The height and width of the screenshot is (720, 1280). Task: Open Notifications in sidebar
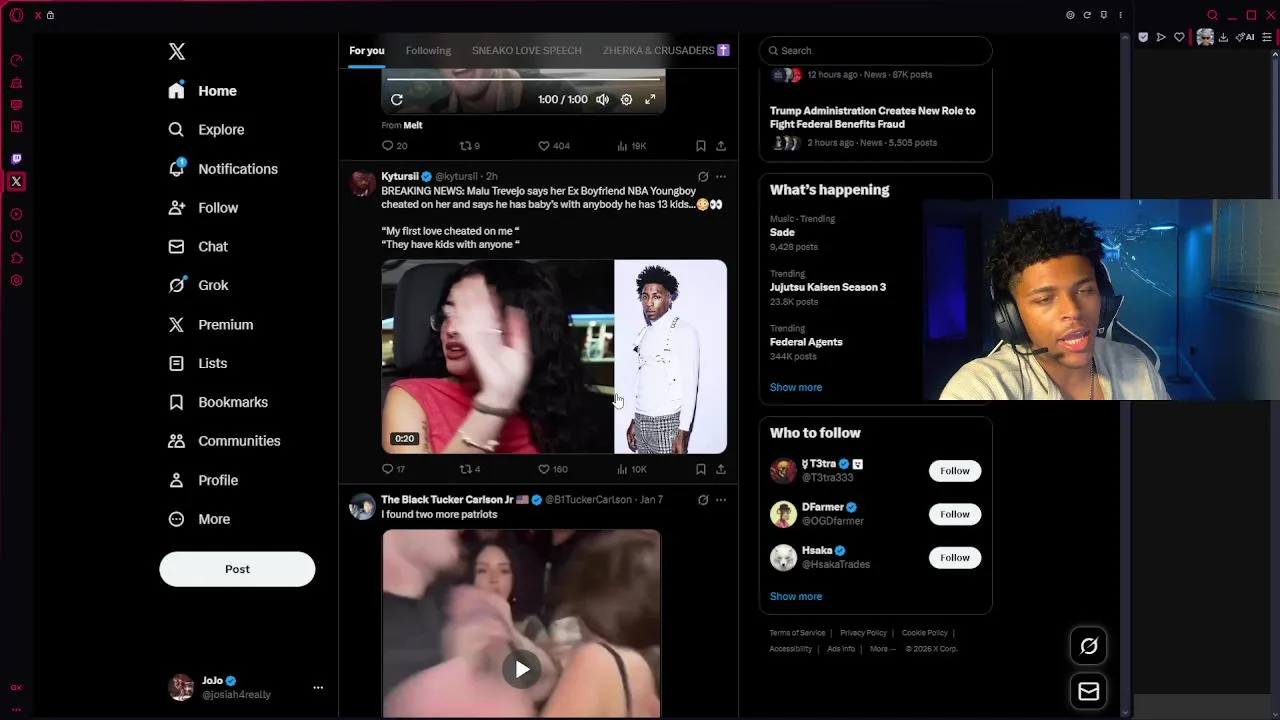[223, 169]
